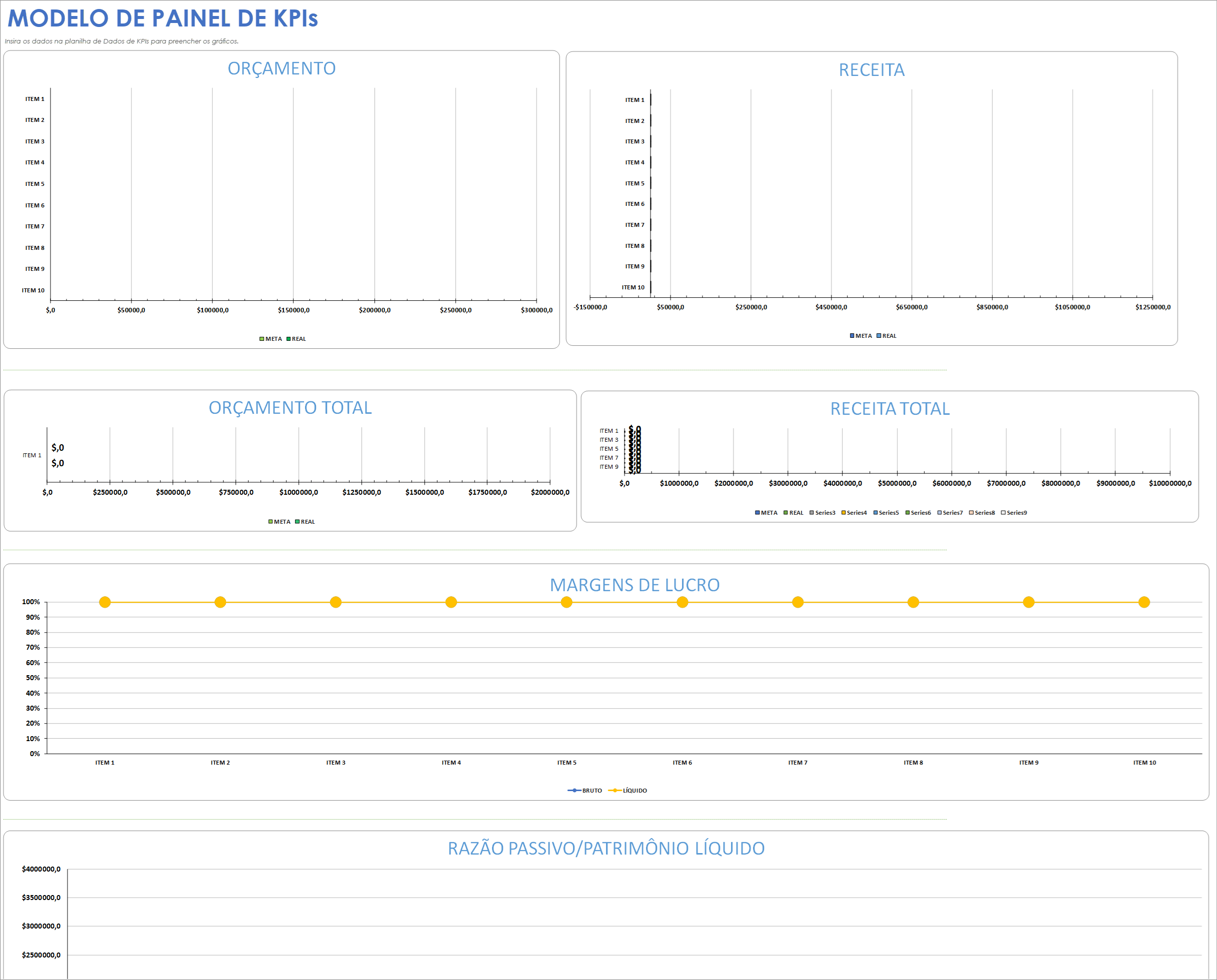Click Series4 legend entry in RECEITA TOTAL
This screenshot has width=1217, height=980.
pyautogui.click(x=854, y=513)
